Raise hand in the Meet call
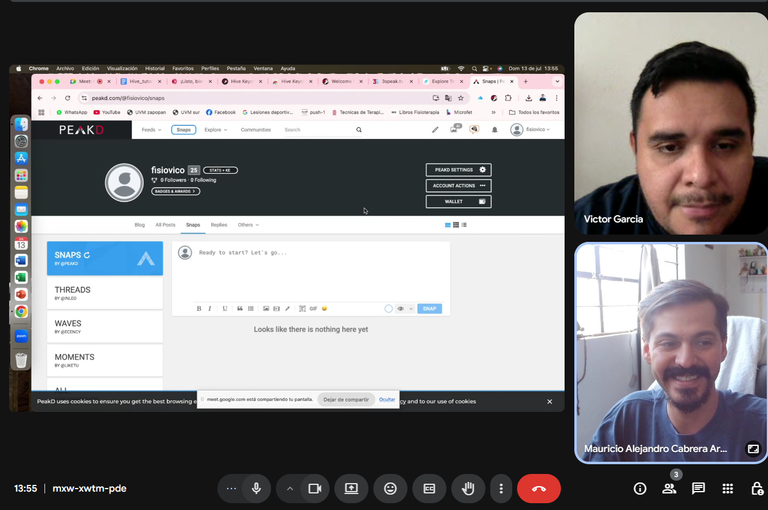 tap(468, 488)
